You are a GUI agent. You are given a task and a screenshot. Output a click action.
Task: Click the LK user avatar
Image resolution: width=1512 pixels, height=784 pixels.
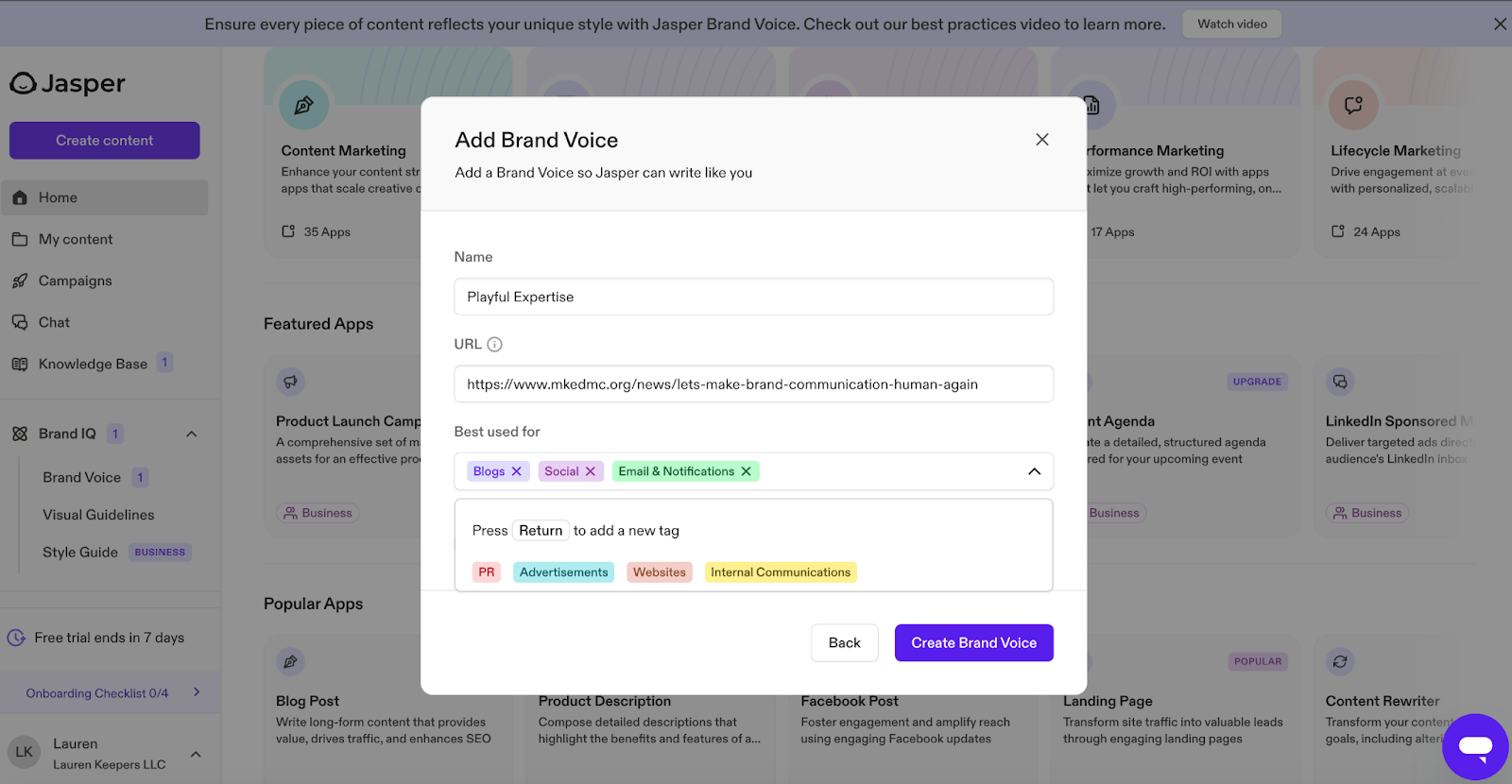click(24, 753)
